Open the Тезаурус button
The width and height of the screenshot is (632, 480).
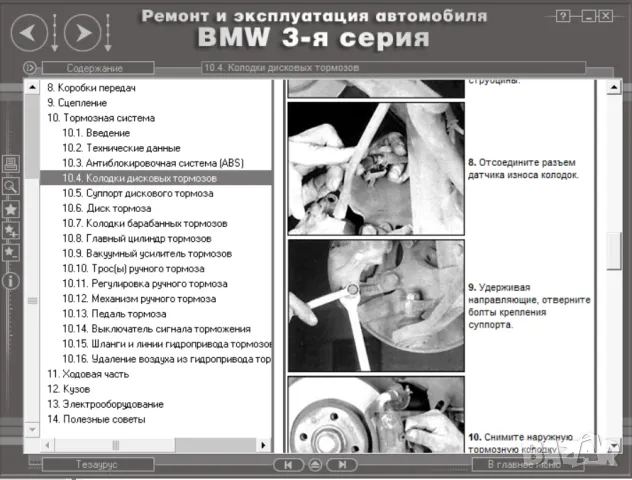[x=97, y=465]
